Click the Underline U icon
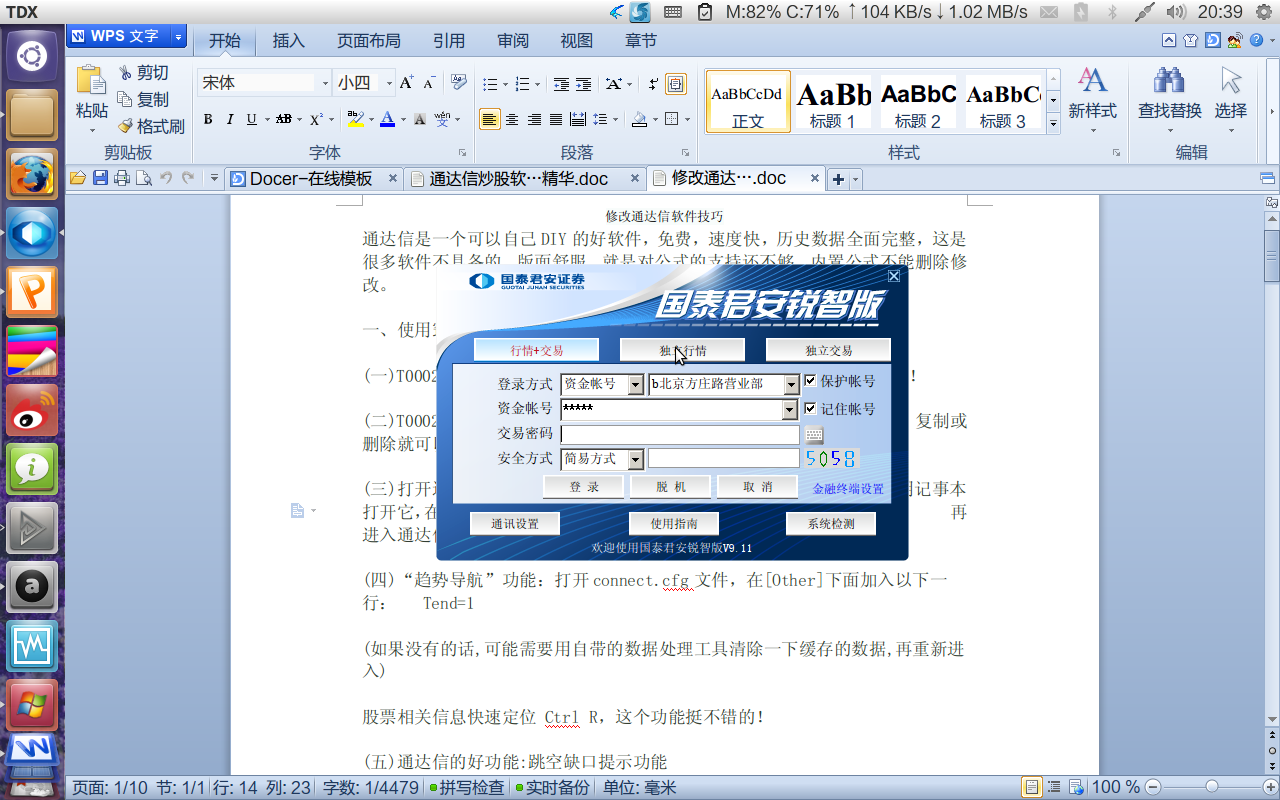 [x=252, y=119]
